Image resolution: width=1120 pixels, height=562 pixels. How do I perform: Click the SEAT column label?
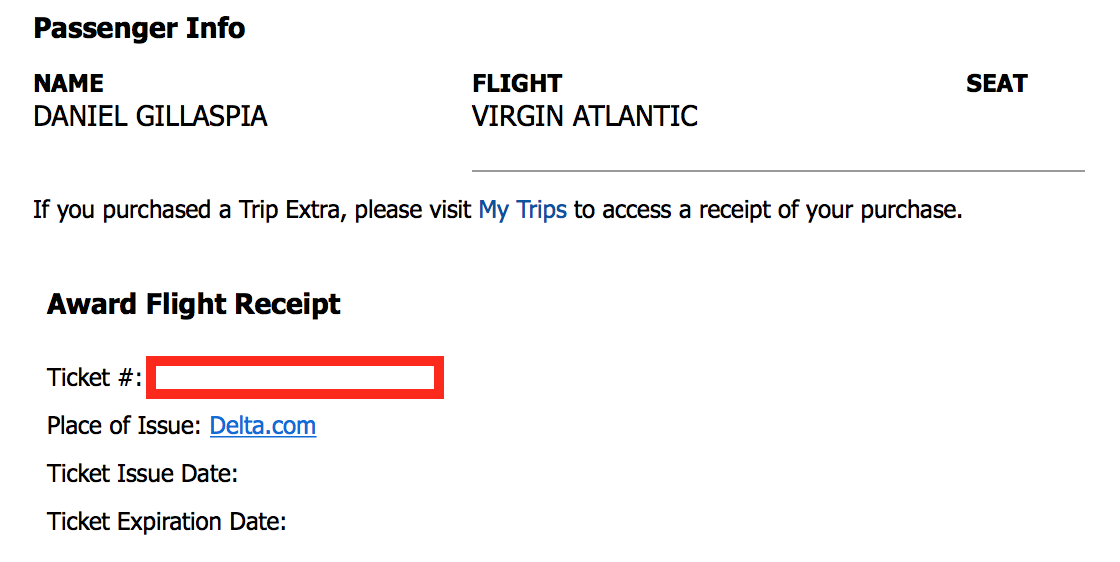coord(996,84)
